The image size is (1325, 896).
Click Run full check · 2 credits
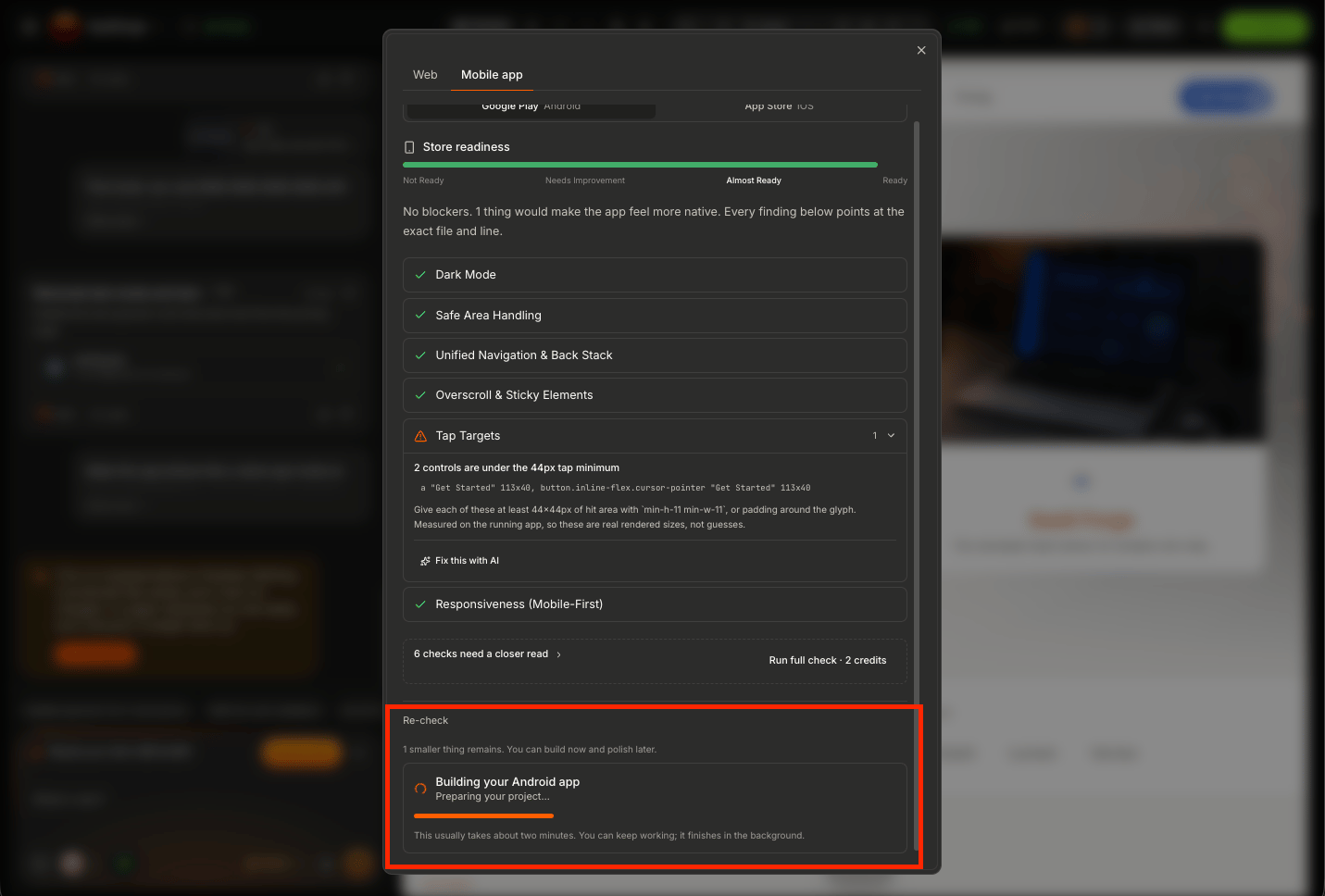click(828, 661)
